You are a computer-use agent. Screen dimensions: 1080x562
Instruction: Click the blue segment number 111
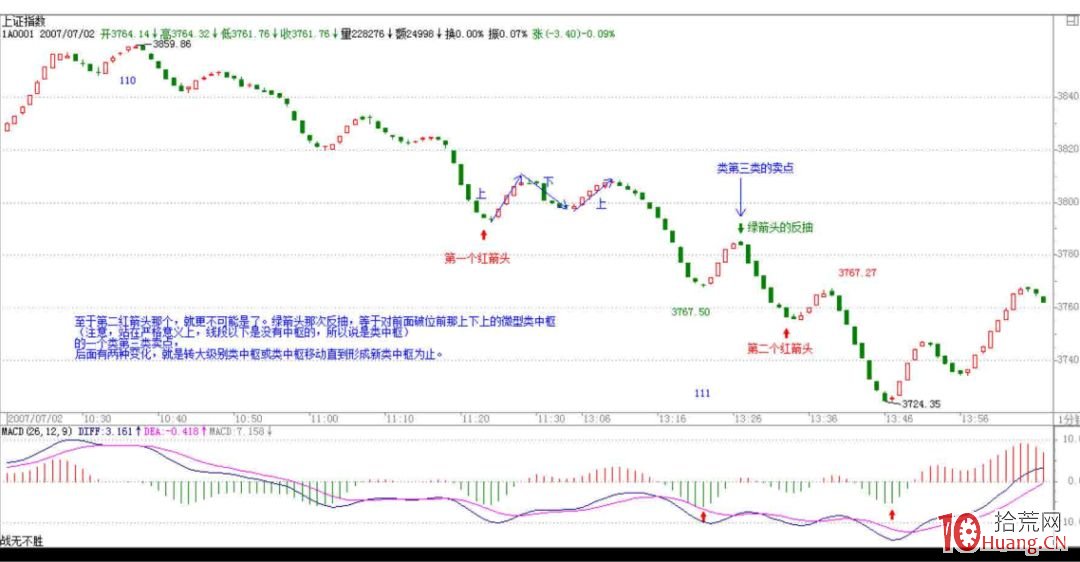click(x=702, y=393)
